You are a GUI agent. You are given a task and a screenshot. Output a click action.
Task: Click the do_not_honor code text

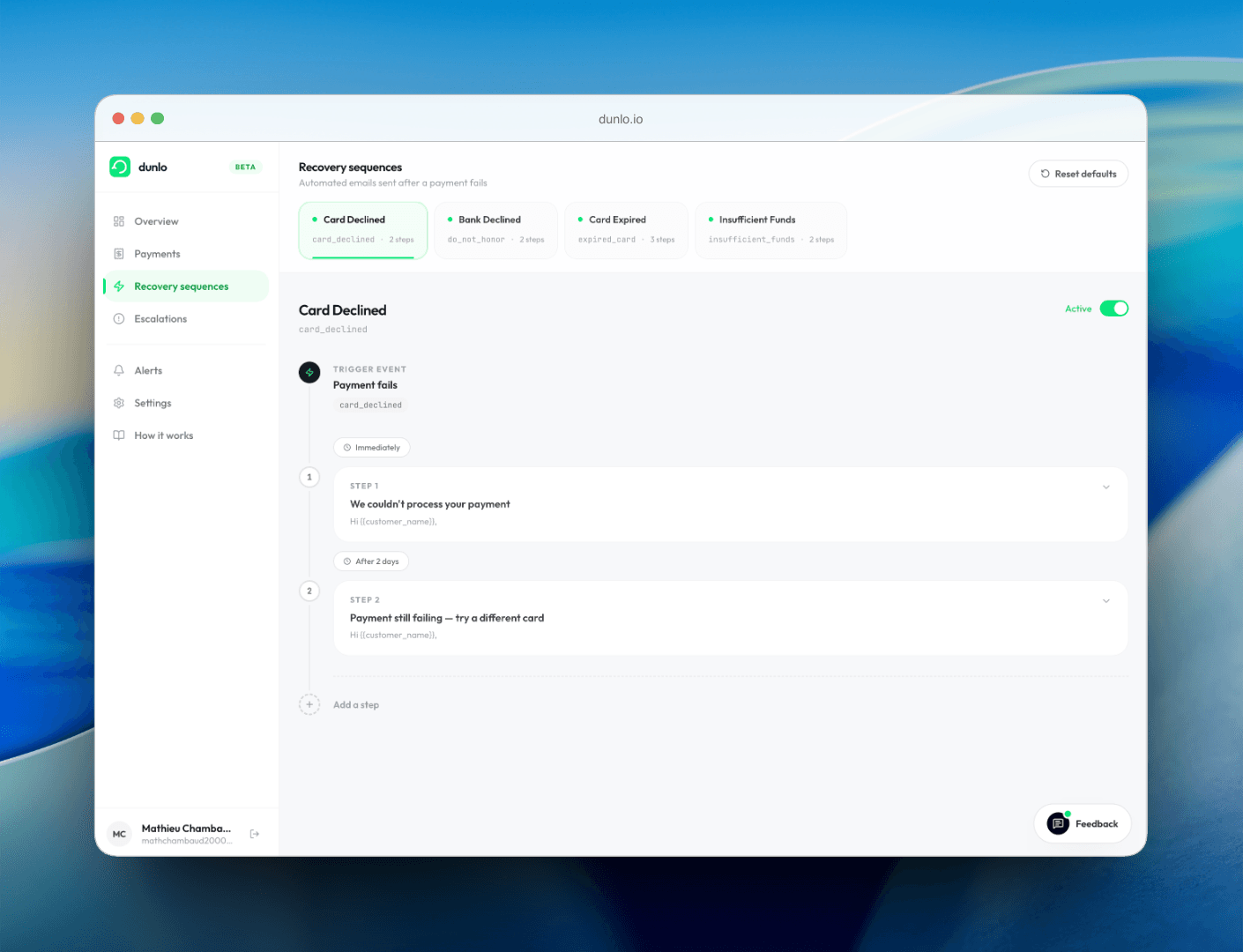(476, 240)
